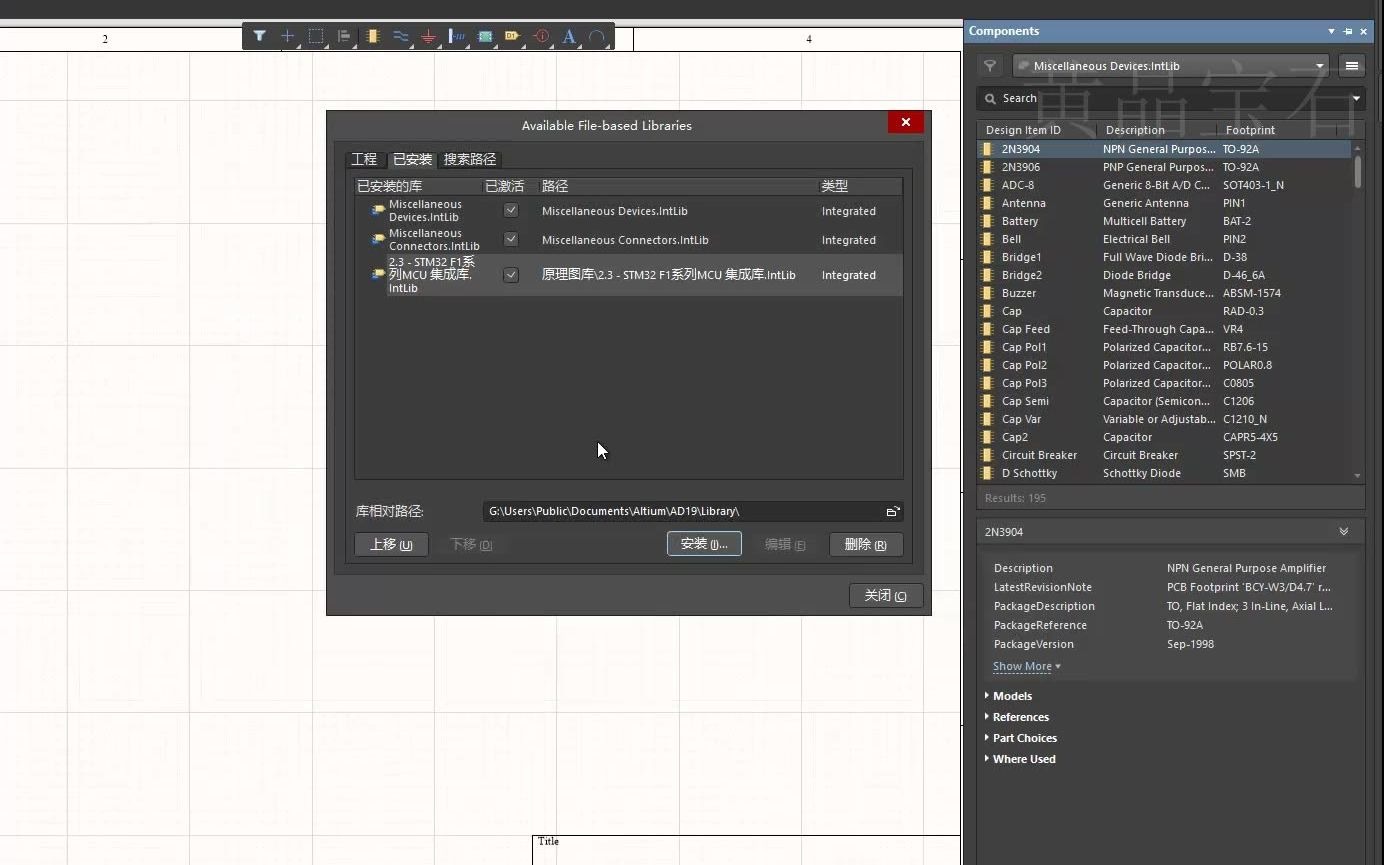
Task: Switch to the 已安装 tab
Action: coord(412,159)
